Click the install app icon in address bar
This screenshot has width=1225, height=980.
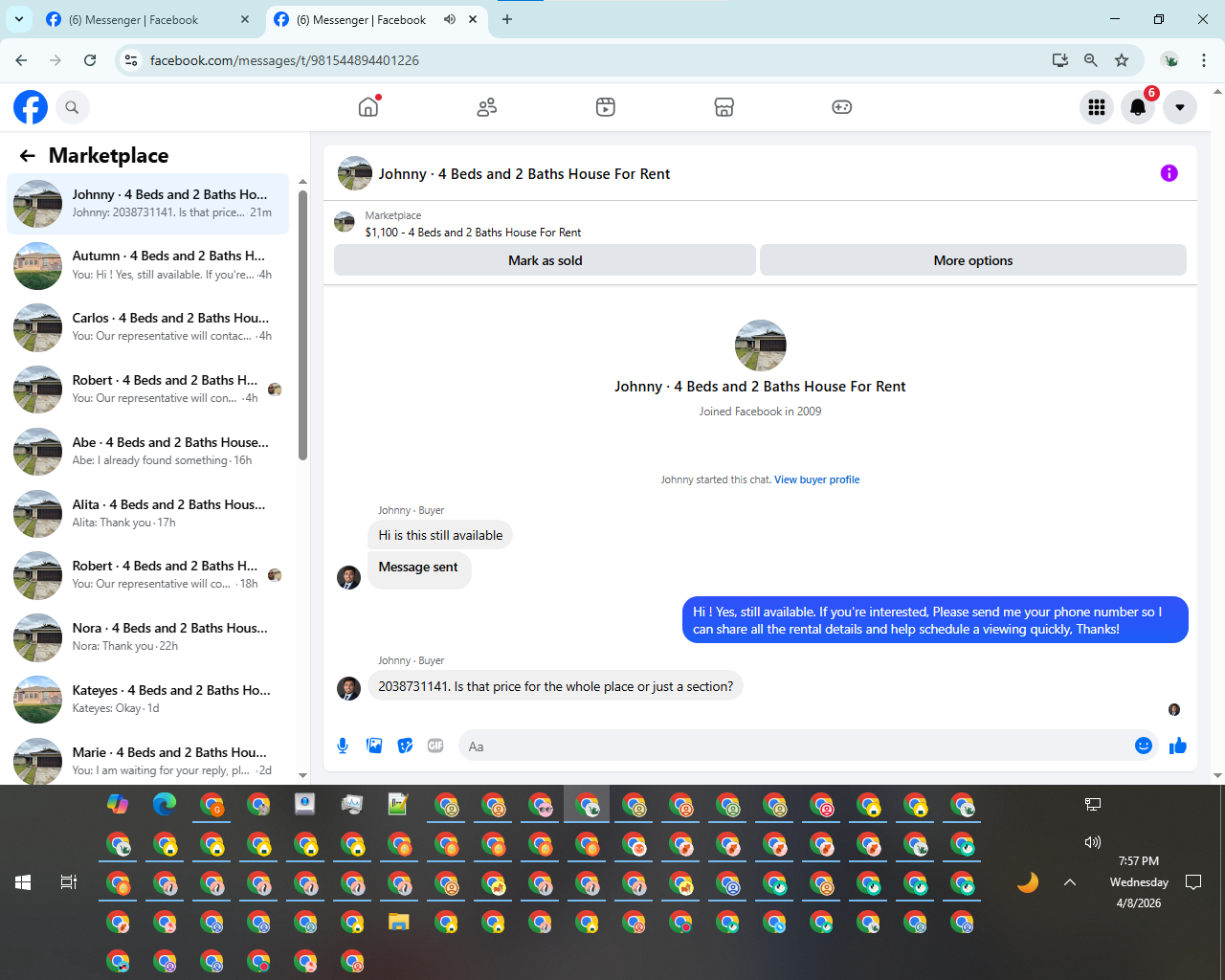1060,60
